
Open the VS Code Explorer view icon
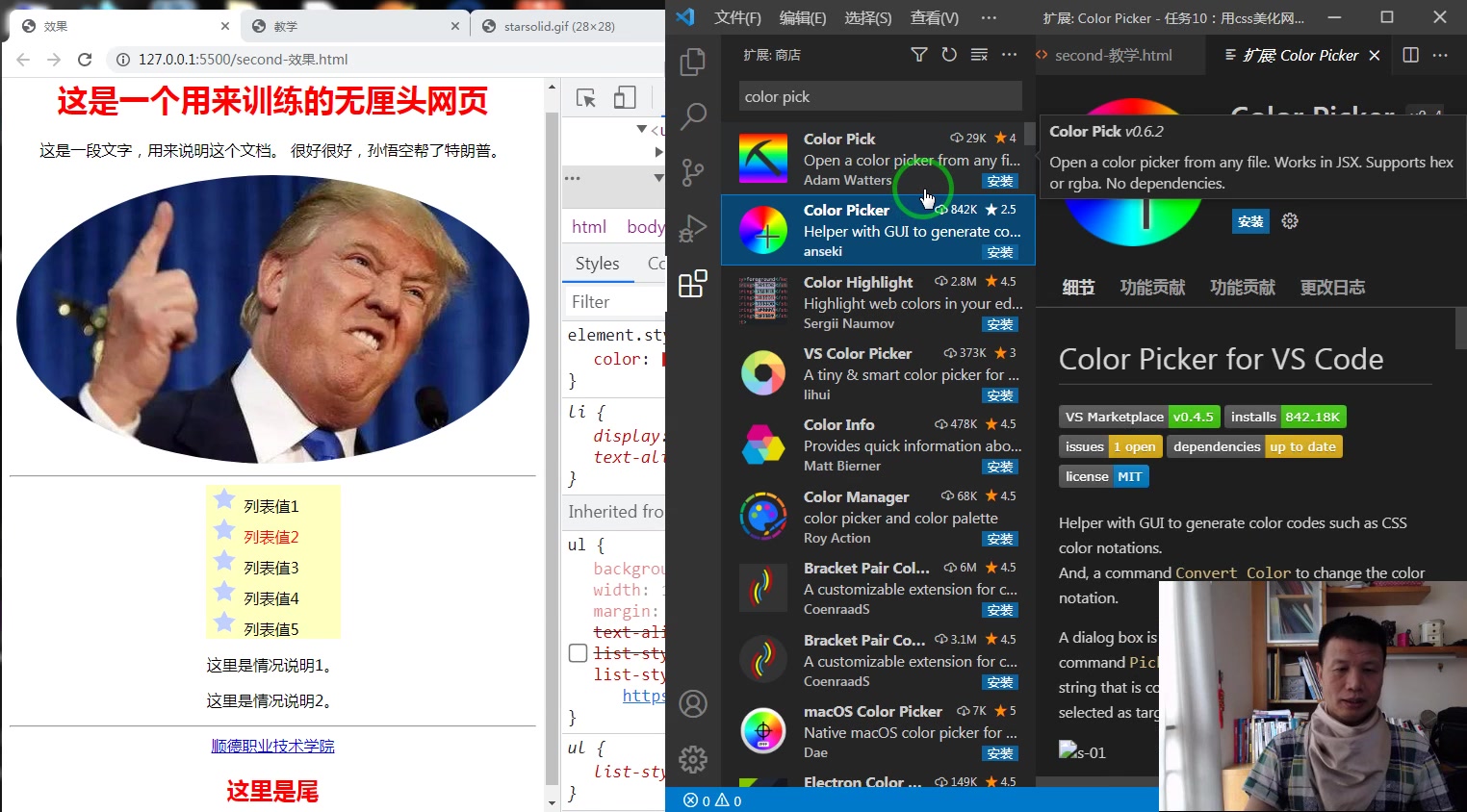693,62
